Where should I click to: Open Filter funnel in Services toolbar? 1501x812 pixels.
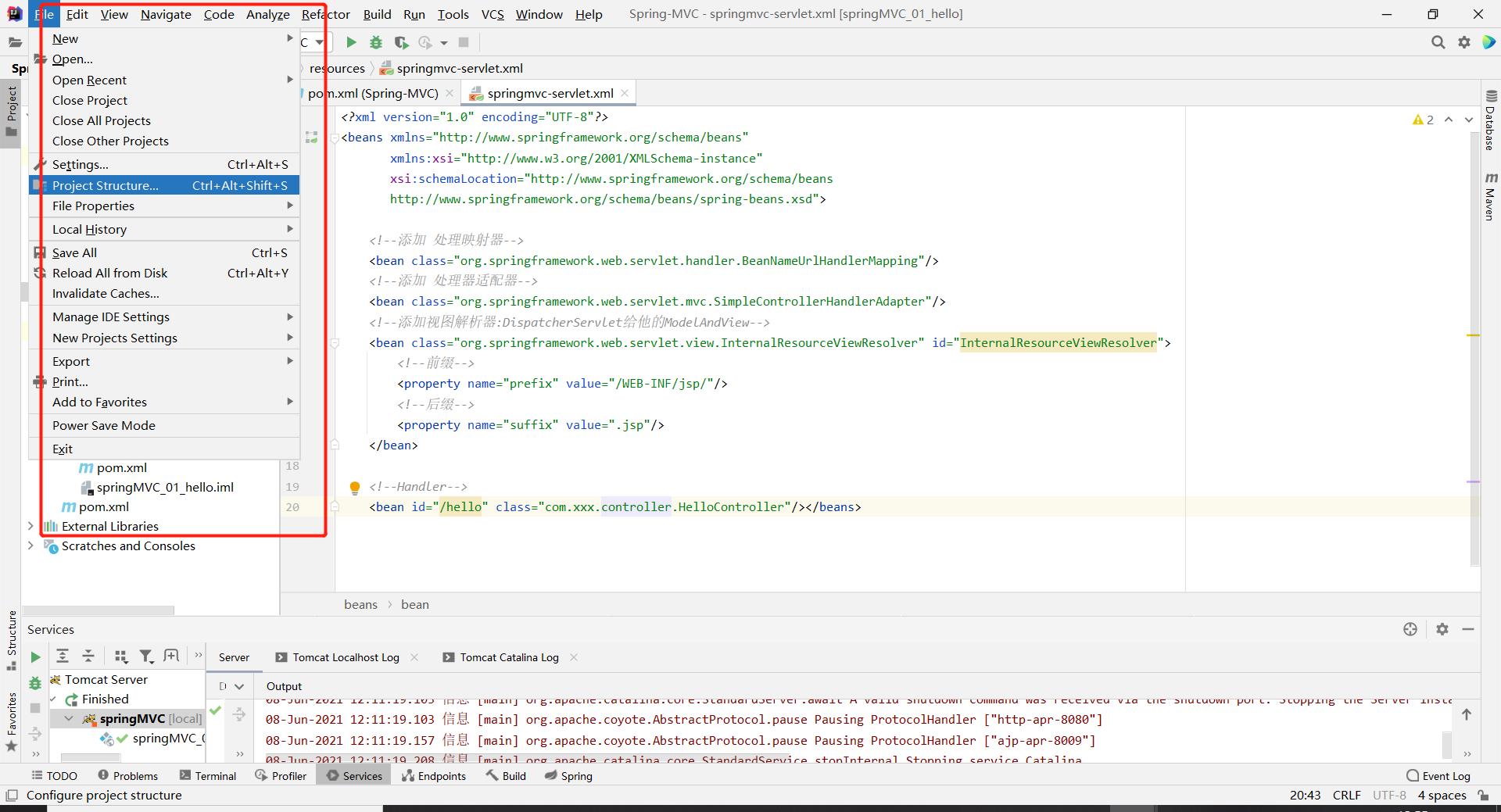point(146,656)
